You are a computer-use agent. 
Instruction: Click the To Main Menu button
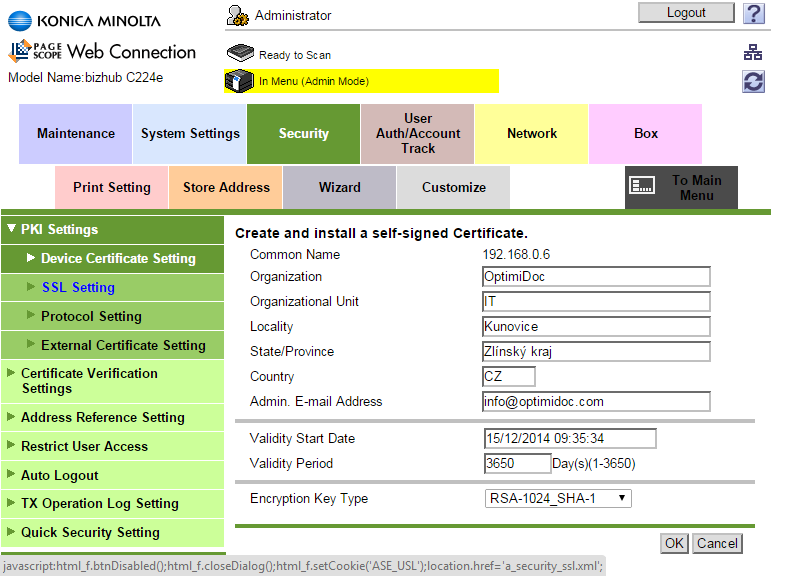click(x=688, y=187)
